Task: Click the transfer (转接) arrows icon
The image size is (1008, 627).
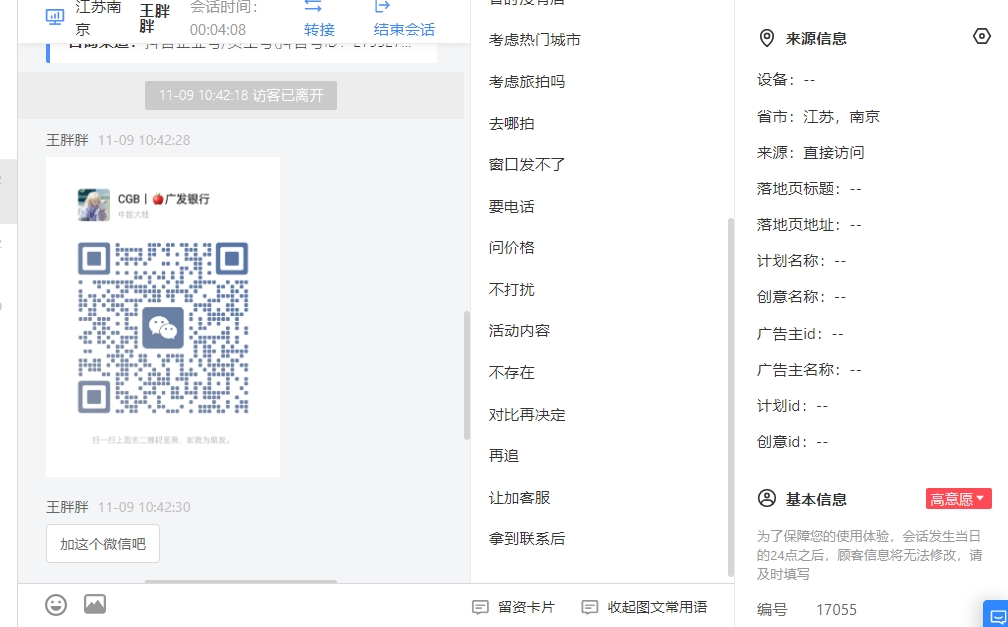Action: click(313, 6)
